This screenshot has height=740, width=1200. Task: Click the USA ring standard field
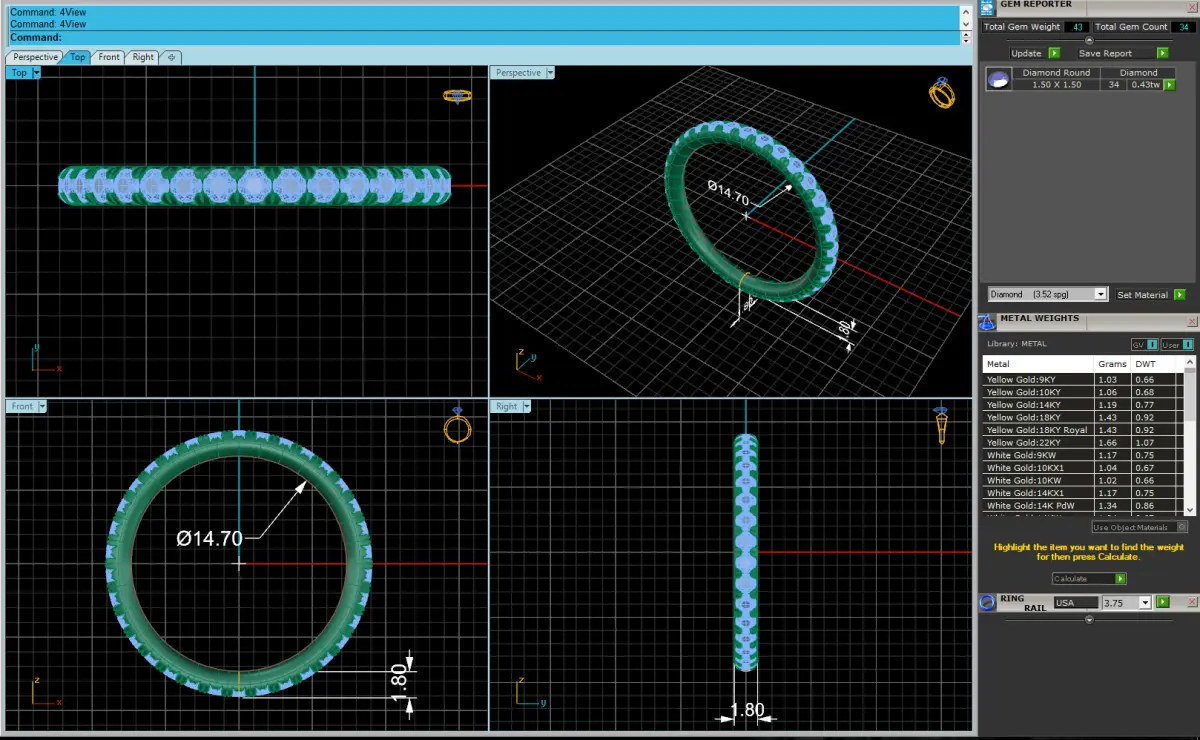(x=1076, y=602)
